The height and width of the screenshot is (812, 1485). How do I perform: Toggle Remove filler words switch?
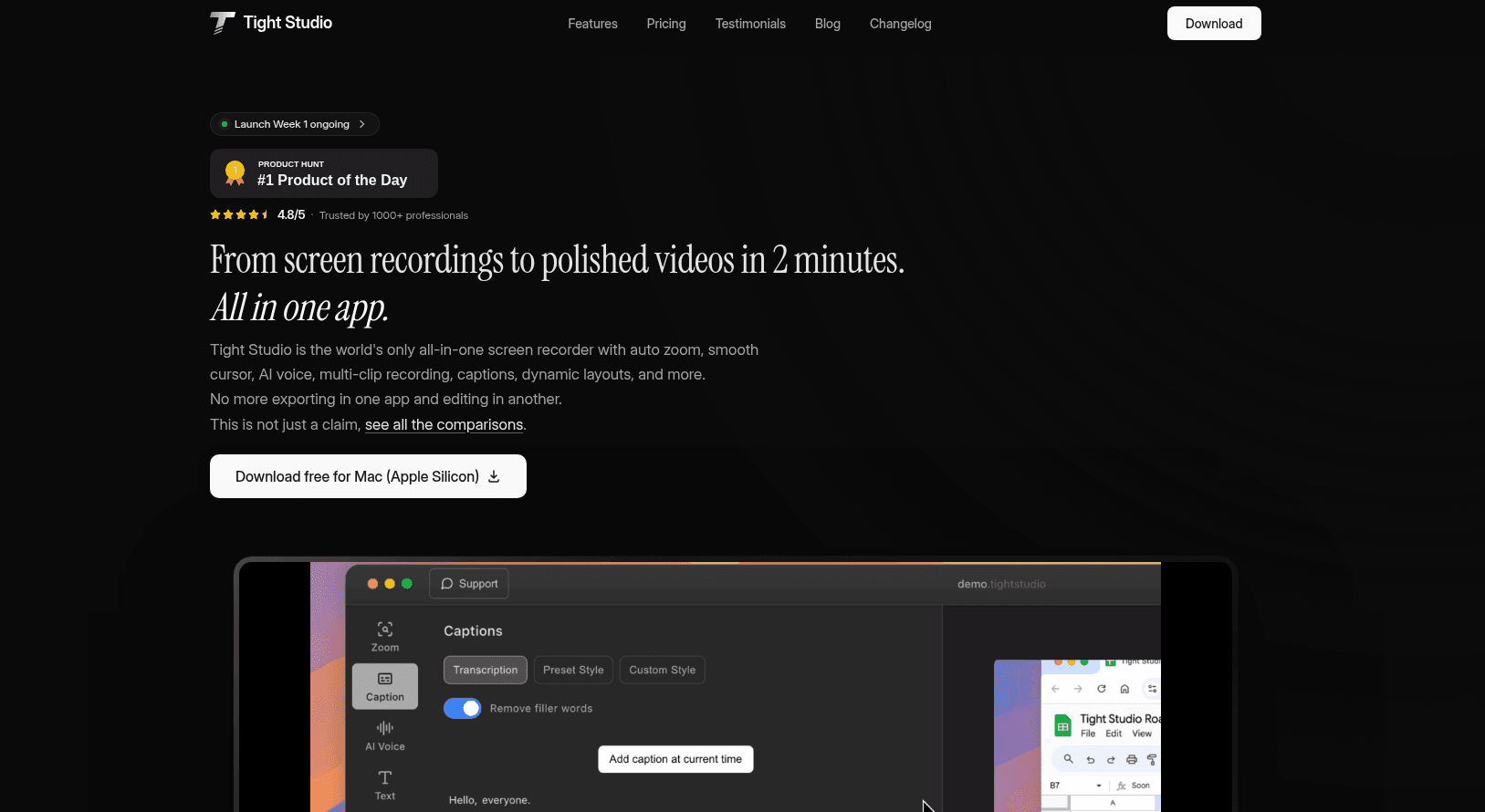pos(463,708)
